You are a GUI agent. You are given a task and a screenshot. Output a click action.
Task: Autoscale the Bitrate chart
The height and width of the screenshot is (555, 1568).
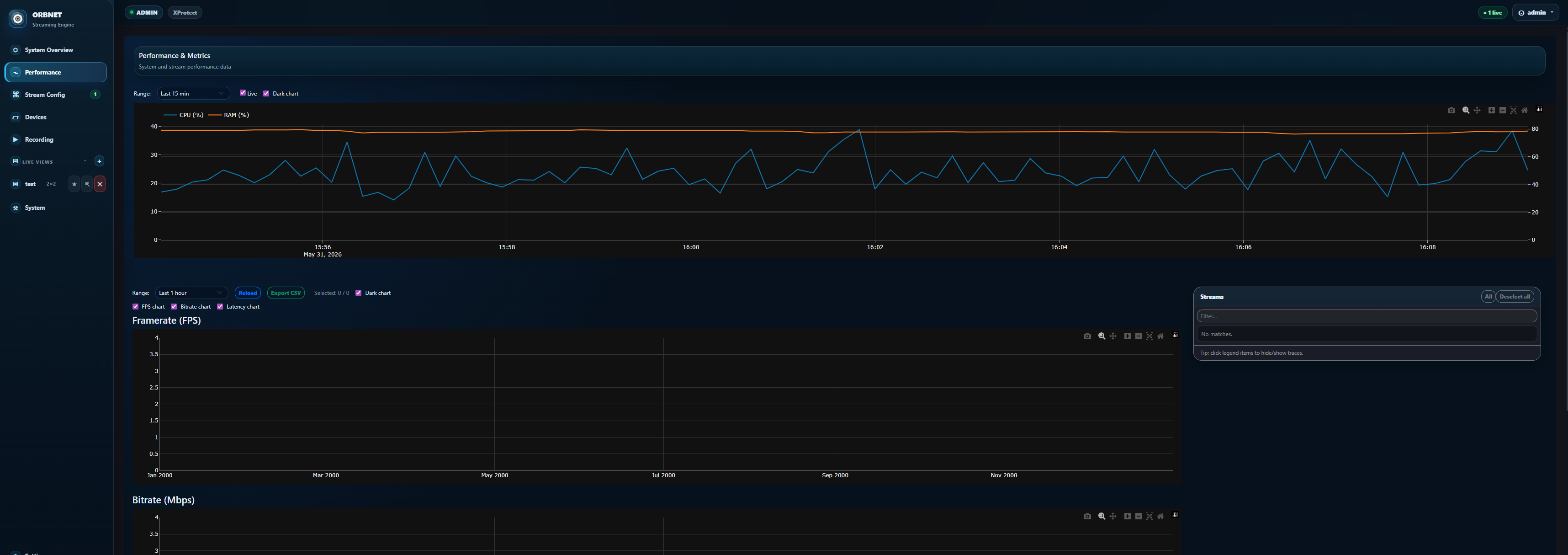tap(1149, 516)
